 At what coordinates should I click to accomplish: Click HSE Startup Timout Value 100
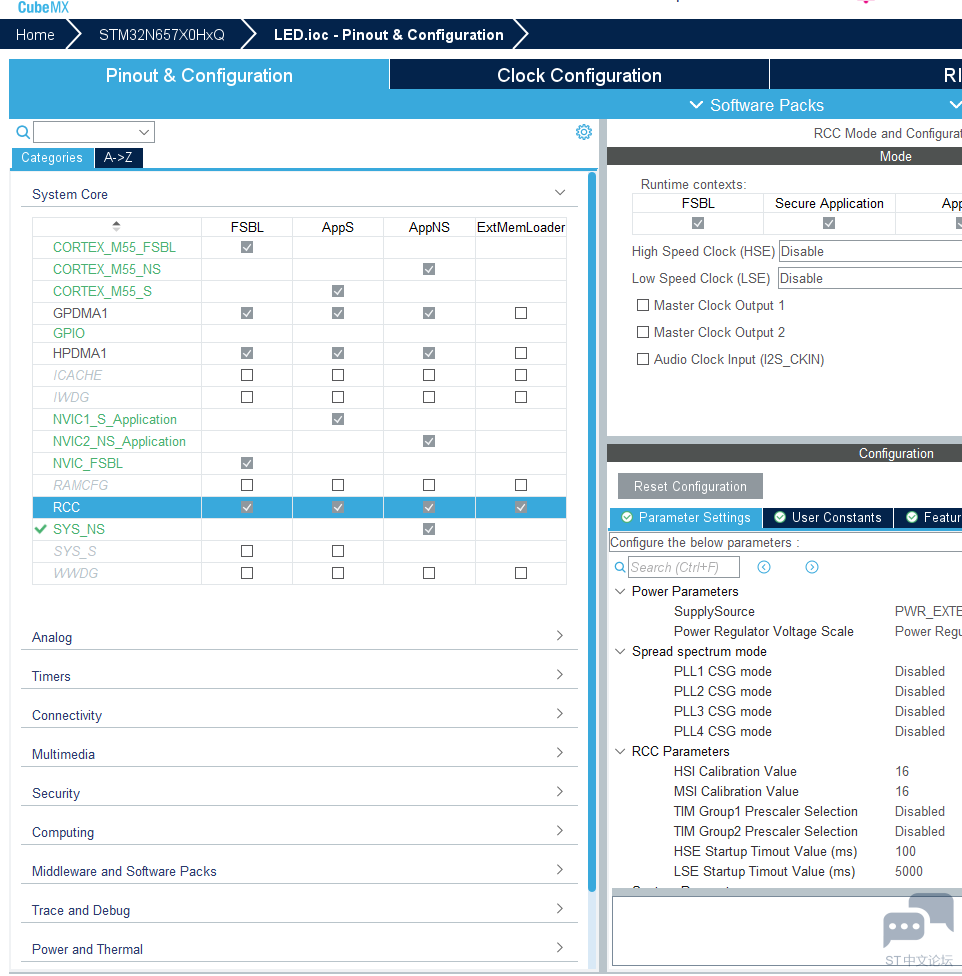(905, 851)
